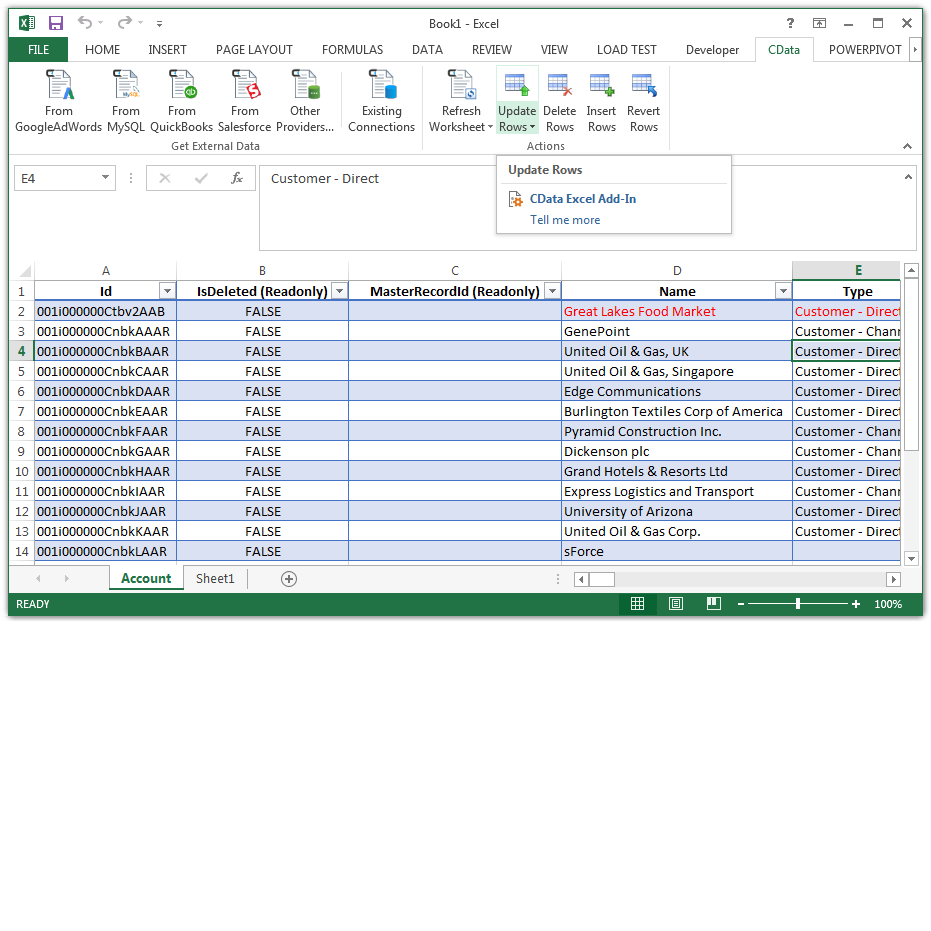The height and width of the screenshot is (931, 931).
Task: Switch to the Sheet1 worksheet tab
Action: pyautogui.click(x=215, y=578)
